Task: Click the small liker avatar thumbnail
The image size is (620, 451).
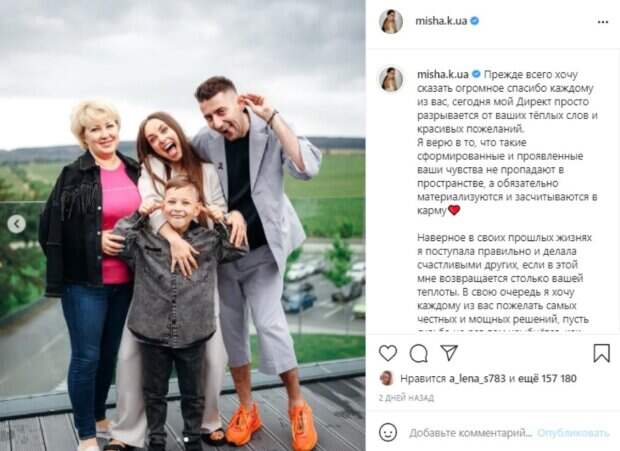Action: click(x=386, y=378)
